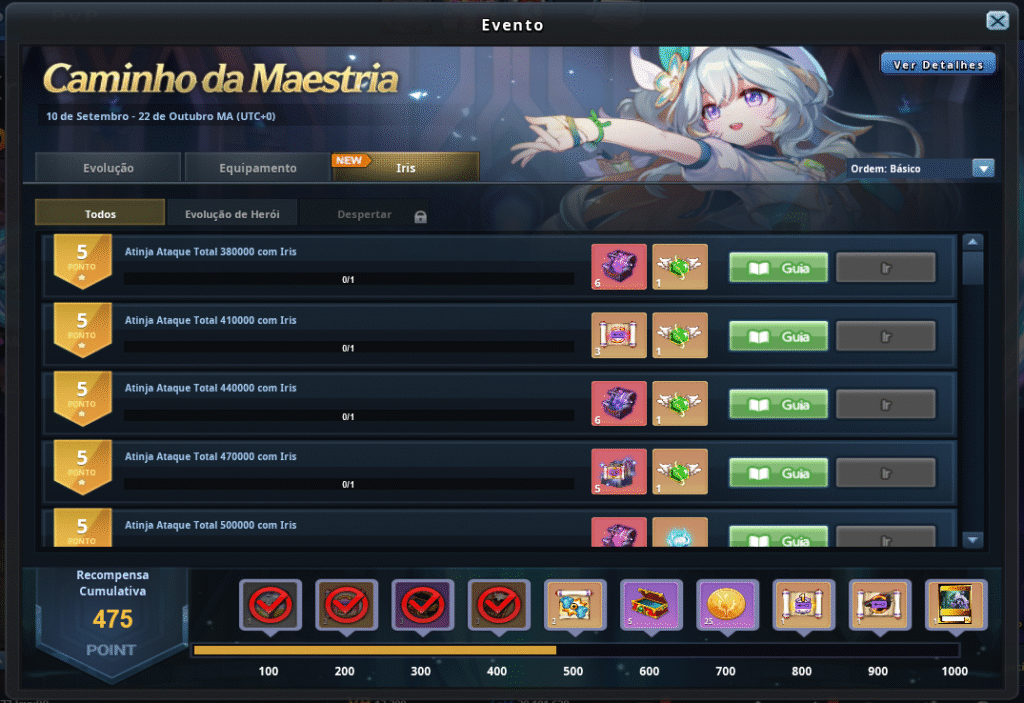Viewport: 1024px width, 703px height.
Task: Click the purple chest reward for 380000 attack
Action: pyautogui.click(x=618, y=267)
